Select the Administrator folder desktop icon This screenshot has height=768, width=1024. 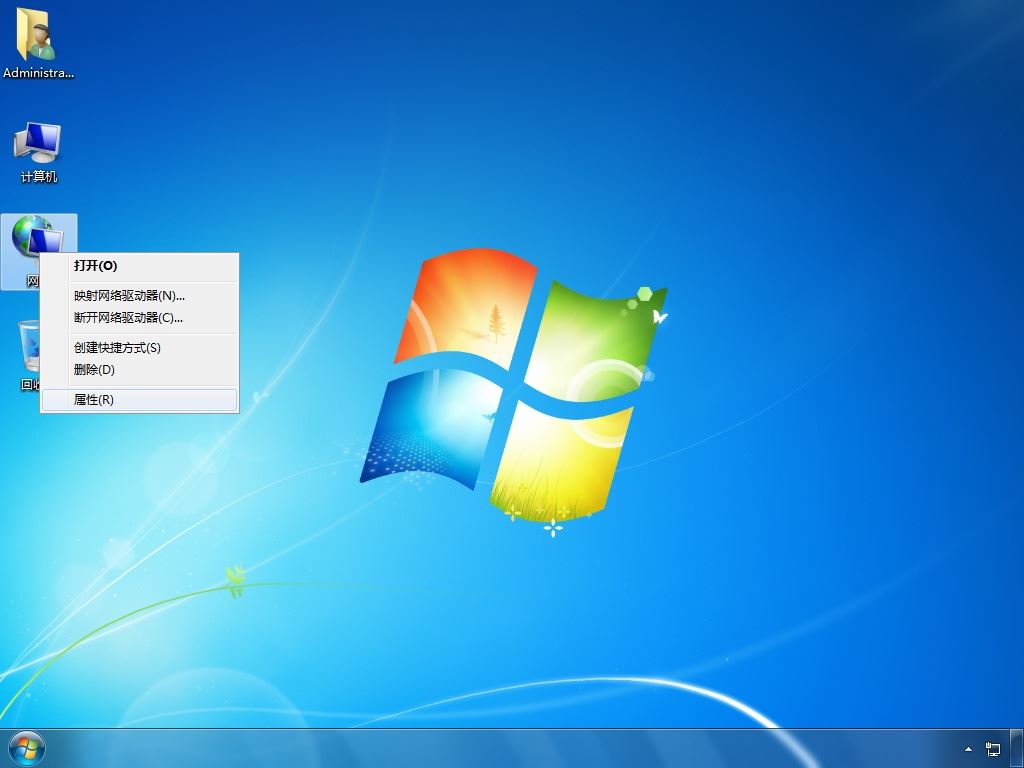pos(38,43)
